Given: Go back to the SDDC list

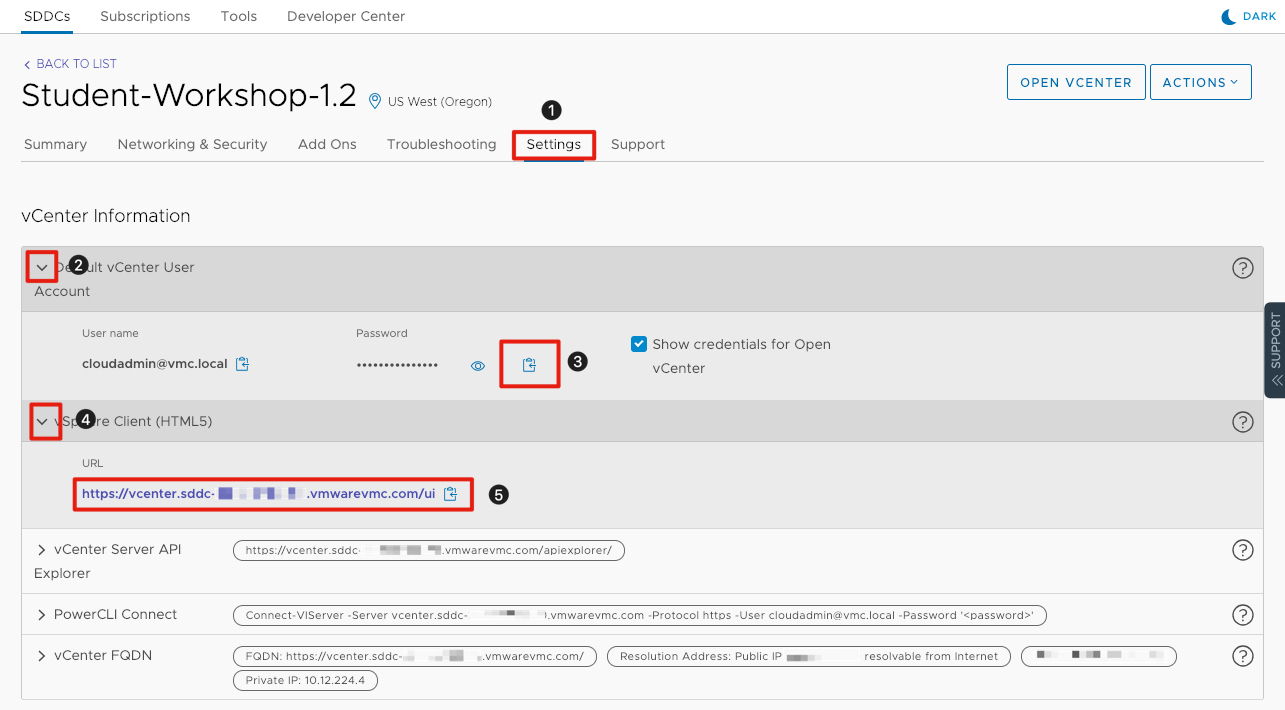Looking at the screenshot, I should pyautogui.click(x=69, y=64).
